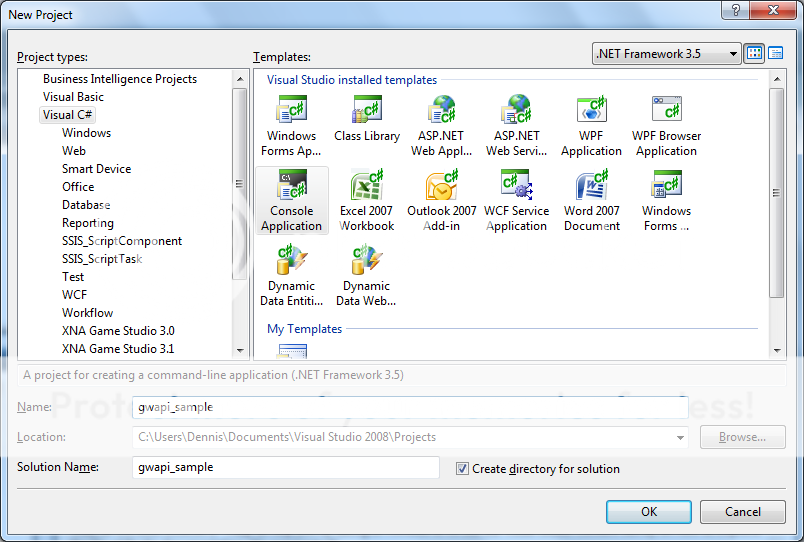Choose the ASP.NET Web Application template
The image size is (804, 542).
441,126
